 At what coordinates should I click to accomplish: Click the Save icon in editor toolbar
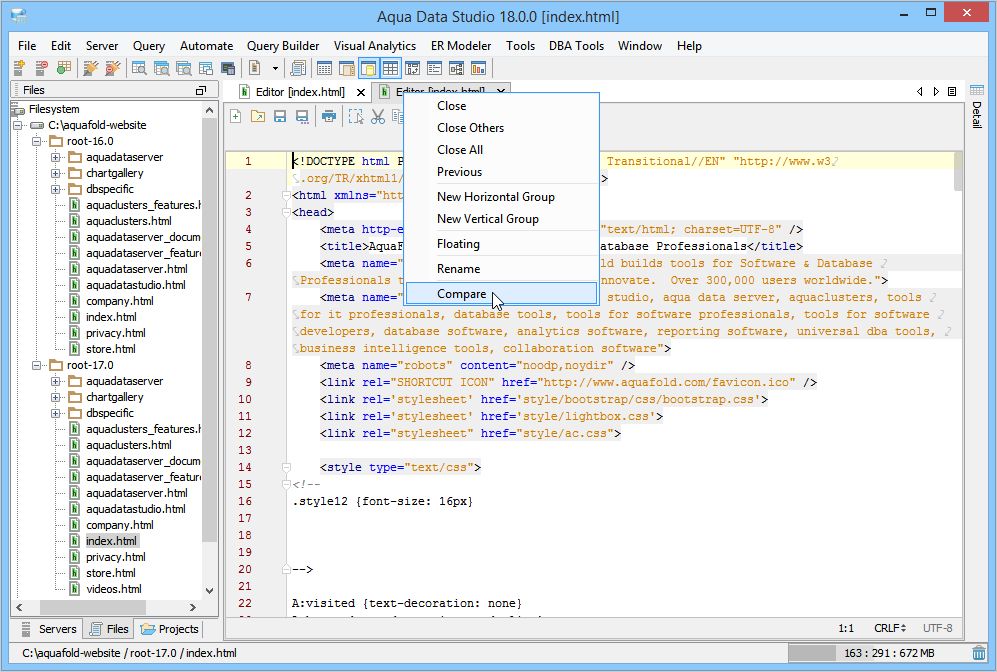point(280,116)
